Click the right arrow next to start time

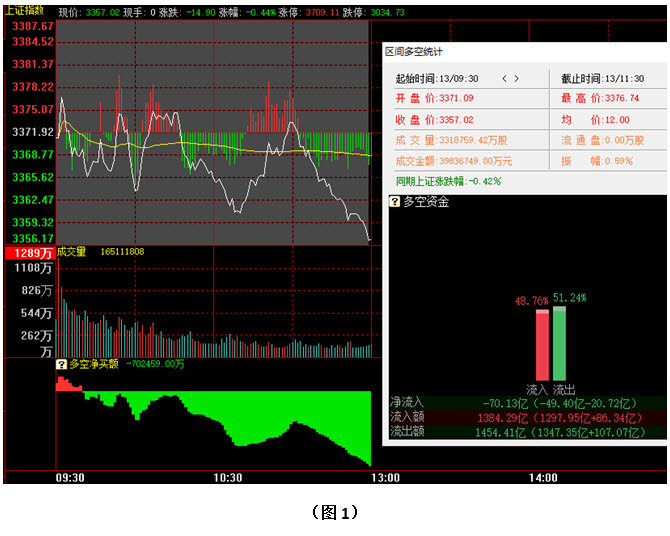pyautogui.click(x=517, y=78)
